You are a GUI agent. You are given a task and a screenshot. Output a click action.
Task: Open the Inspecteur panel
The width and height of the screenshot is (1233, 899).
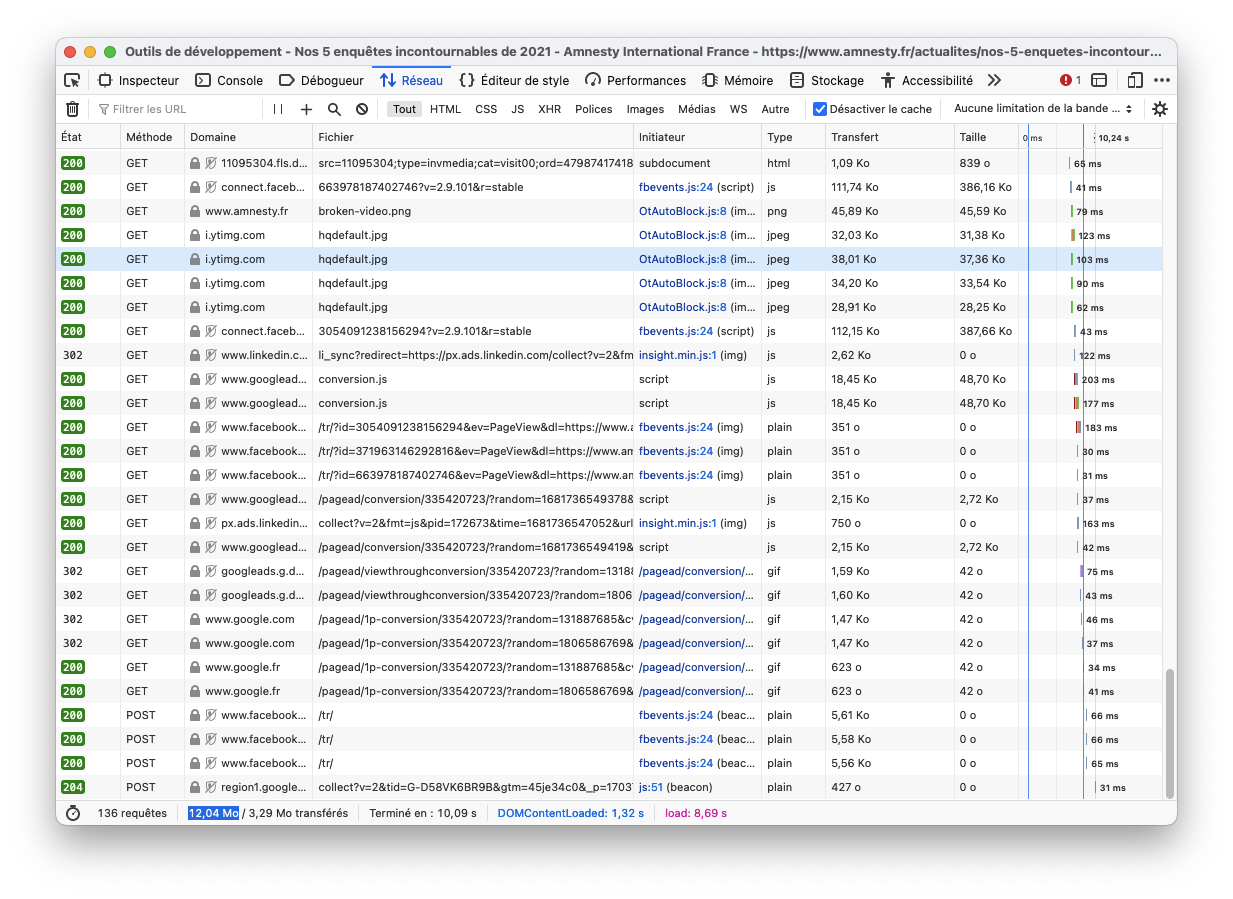click(x=138, y=80)
